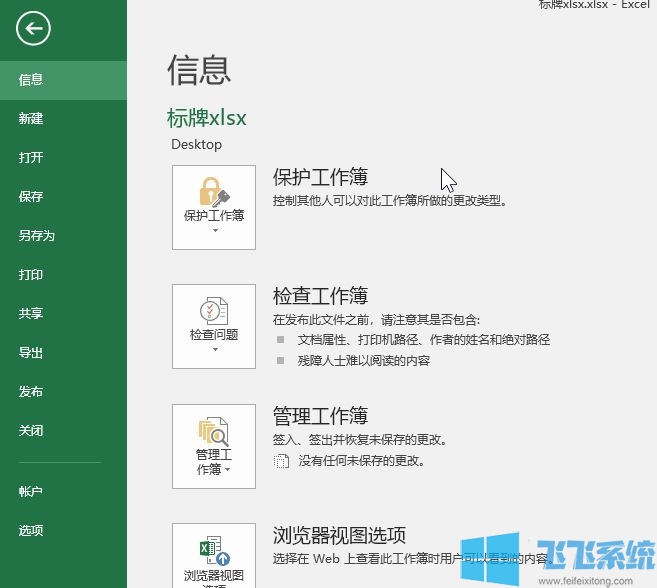Click 关闭 to close the workbook
This screenshot has height=588, width=657.
coord(31,431)
